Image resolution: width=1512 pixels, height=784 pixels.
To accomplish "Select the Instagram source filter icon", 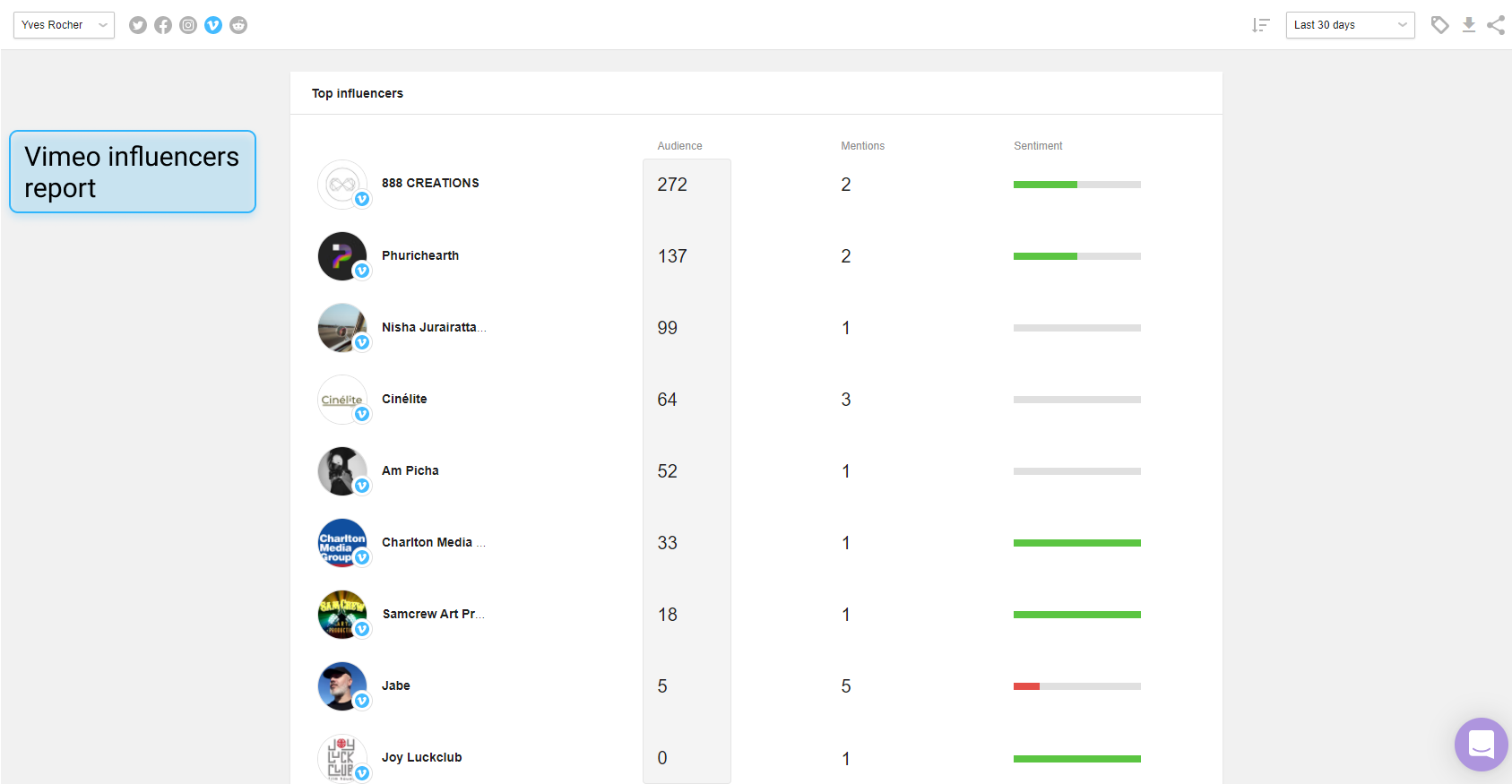I will (188, 25).
